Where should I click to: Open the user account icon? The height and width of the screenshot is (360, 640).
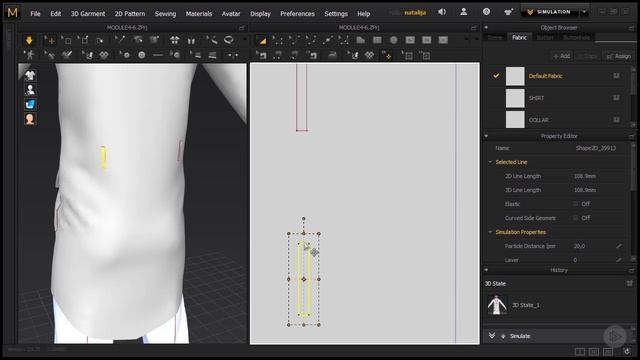[464, 12]
